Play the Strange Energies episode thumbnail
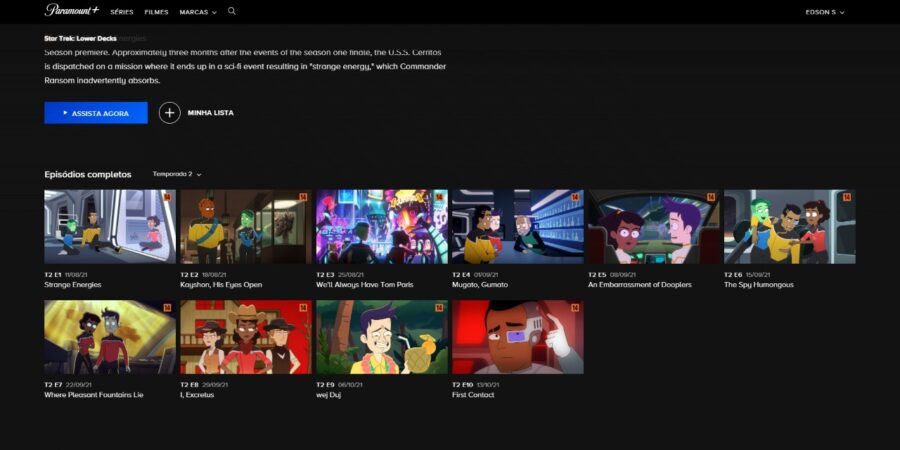Image resolution: width=900 pixels, height=450 pixels. [x=110, y=227]
